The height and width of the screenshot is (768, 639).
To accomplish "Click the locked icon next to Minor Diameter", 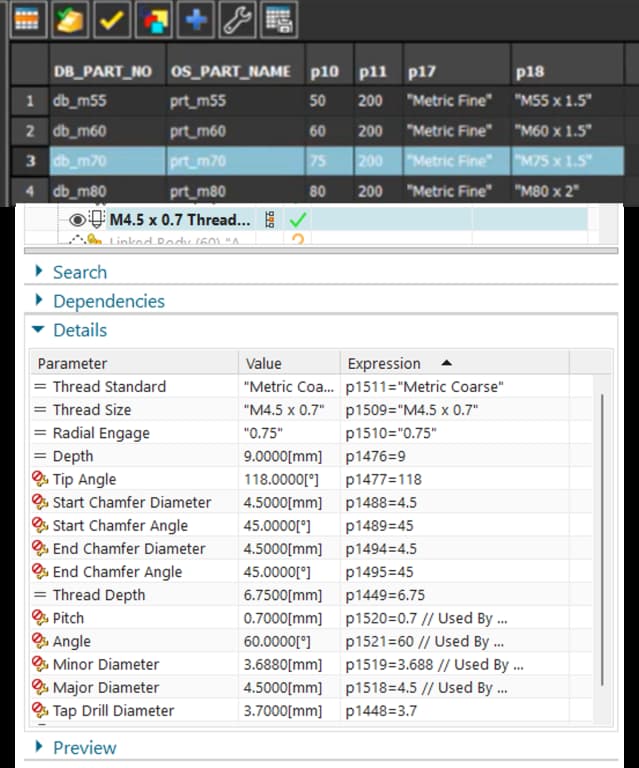I will [40, 664].
